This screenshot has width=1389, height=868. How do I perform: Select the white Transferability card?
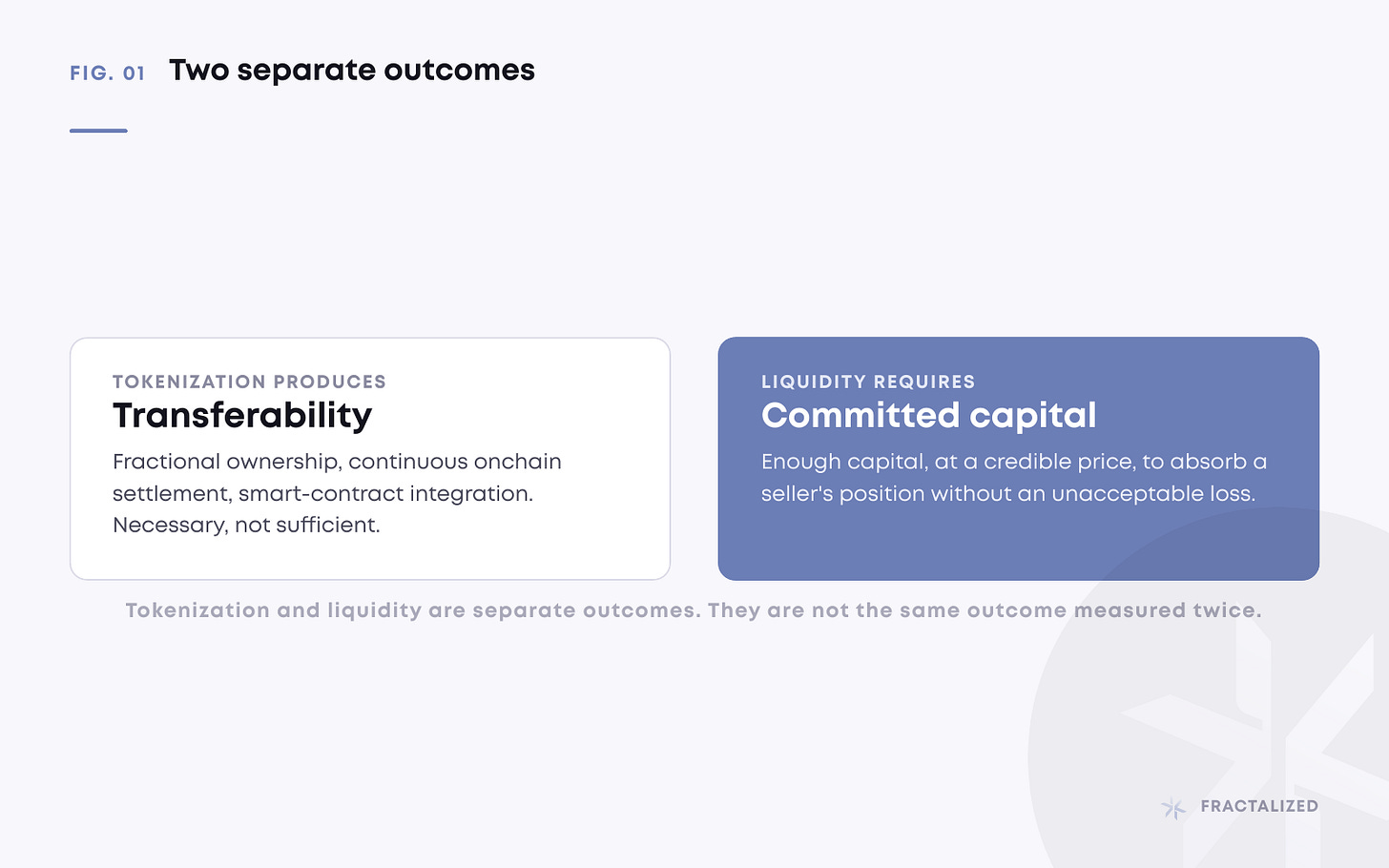[370, 459]
